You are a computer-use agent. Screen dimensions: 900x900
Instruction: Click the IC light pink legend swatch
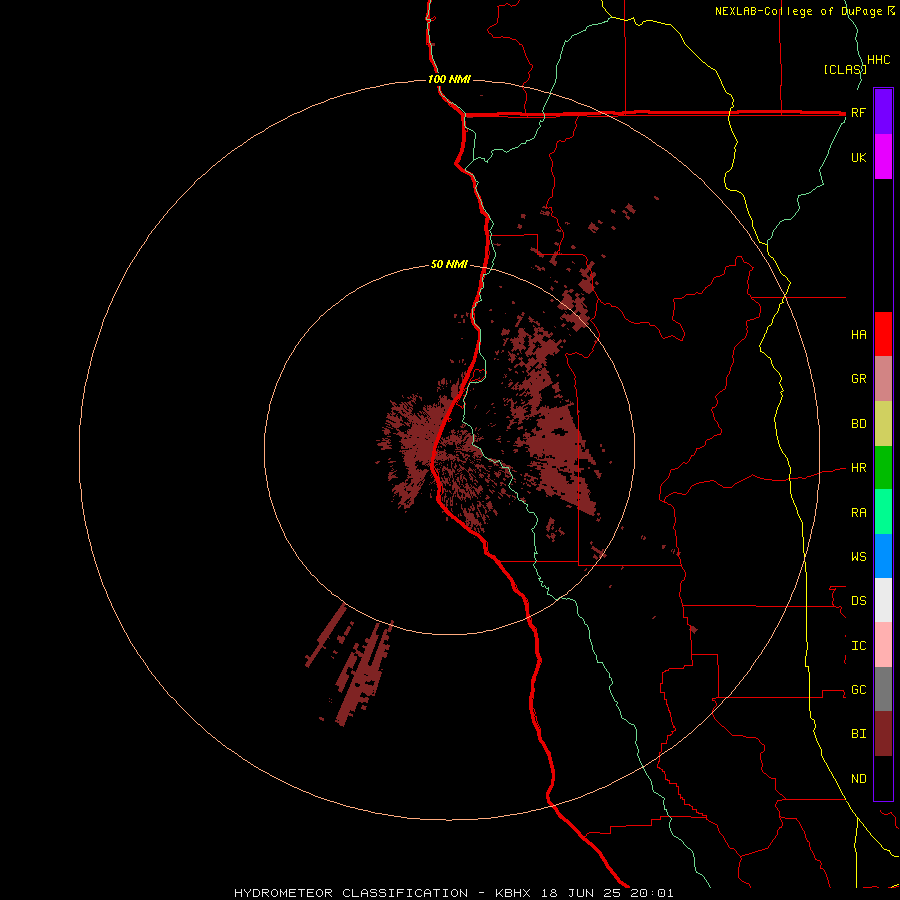[x=883, y=645]
